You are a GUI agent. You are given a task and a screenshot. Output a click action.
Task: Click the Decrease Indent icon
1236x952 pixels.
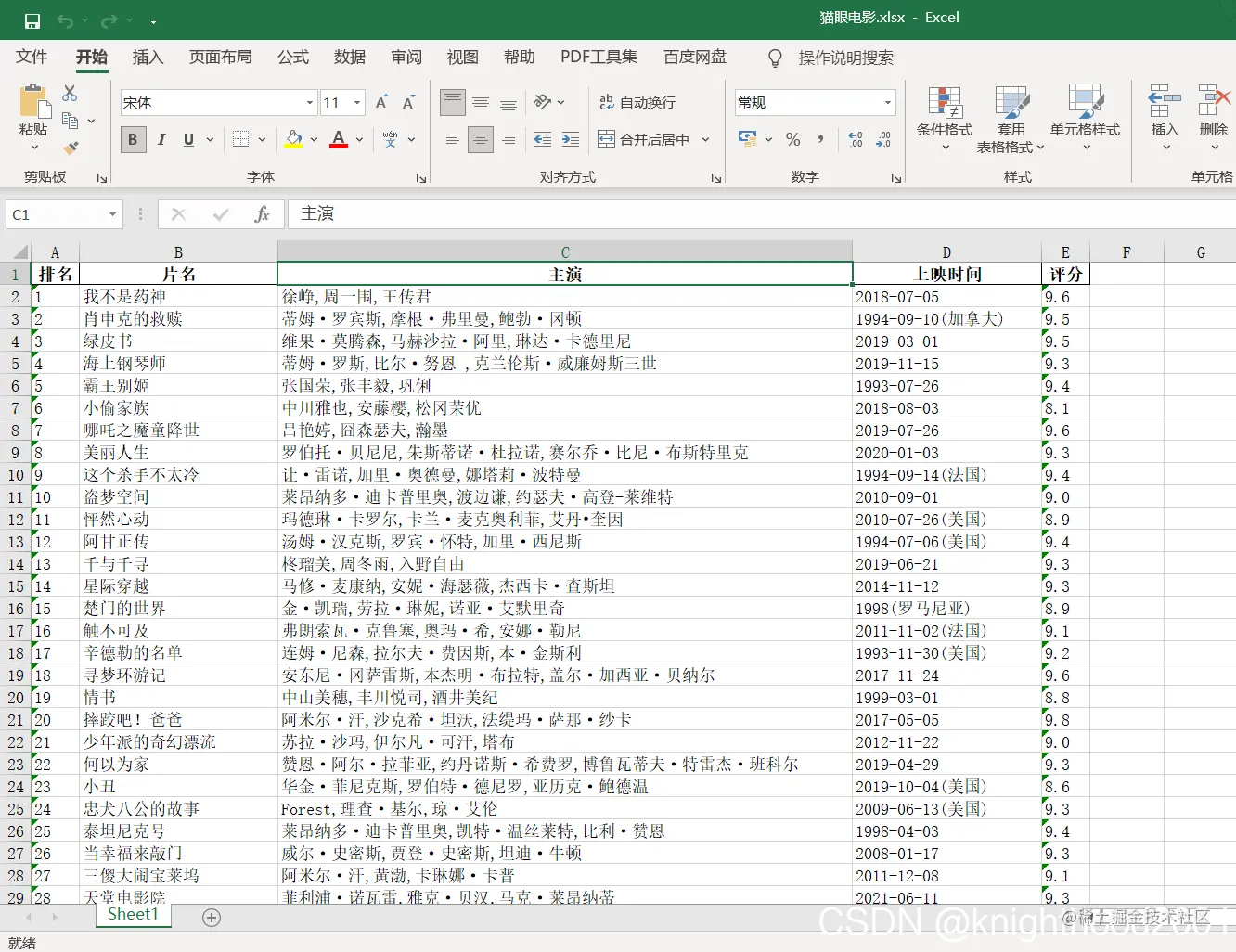click(x=543, y=140)
